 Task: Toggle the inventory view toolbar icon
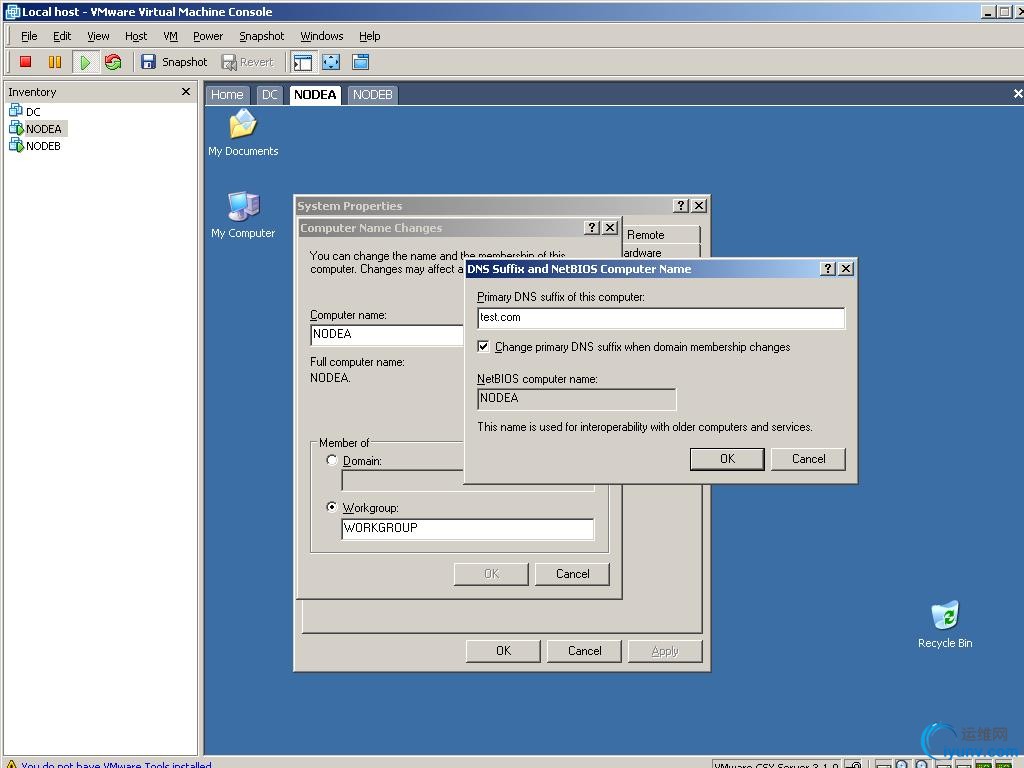pyautogui.click(x=303, y=62)
